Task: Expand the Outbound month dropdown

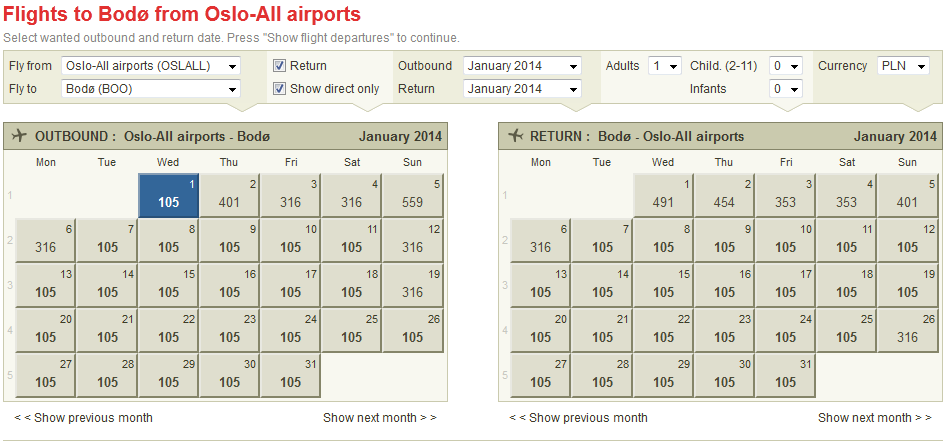Action: [x=522, y=65]
